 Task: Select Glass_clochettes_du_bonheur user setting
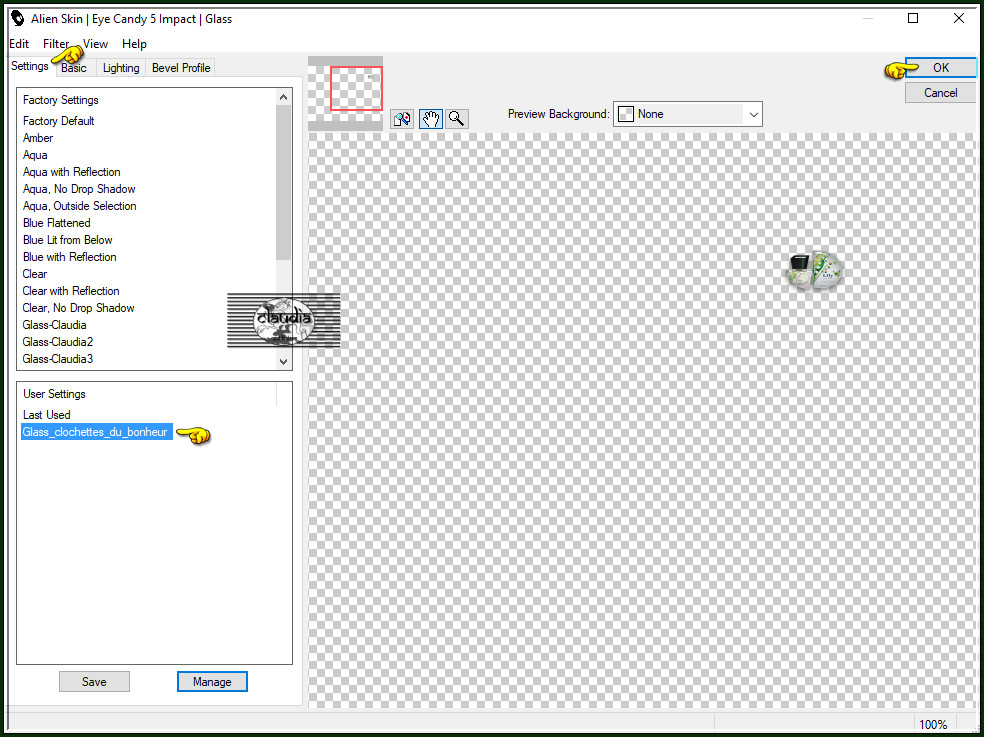click(x=97, y=432)
